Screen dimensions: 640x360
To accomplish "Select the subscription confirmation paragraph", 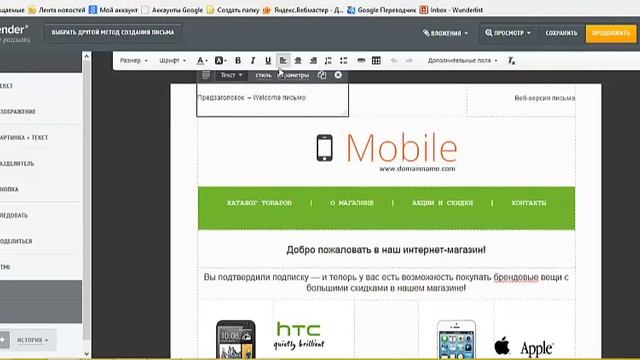I will [386, 282].
